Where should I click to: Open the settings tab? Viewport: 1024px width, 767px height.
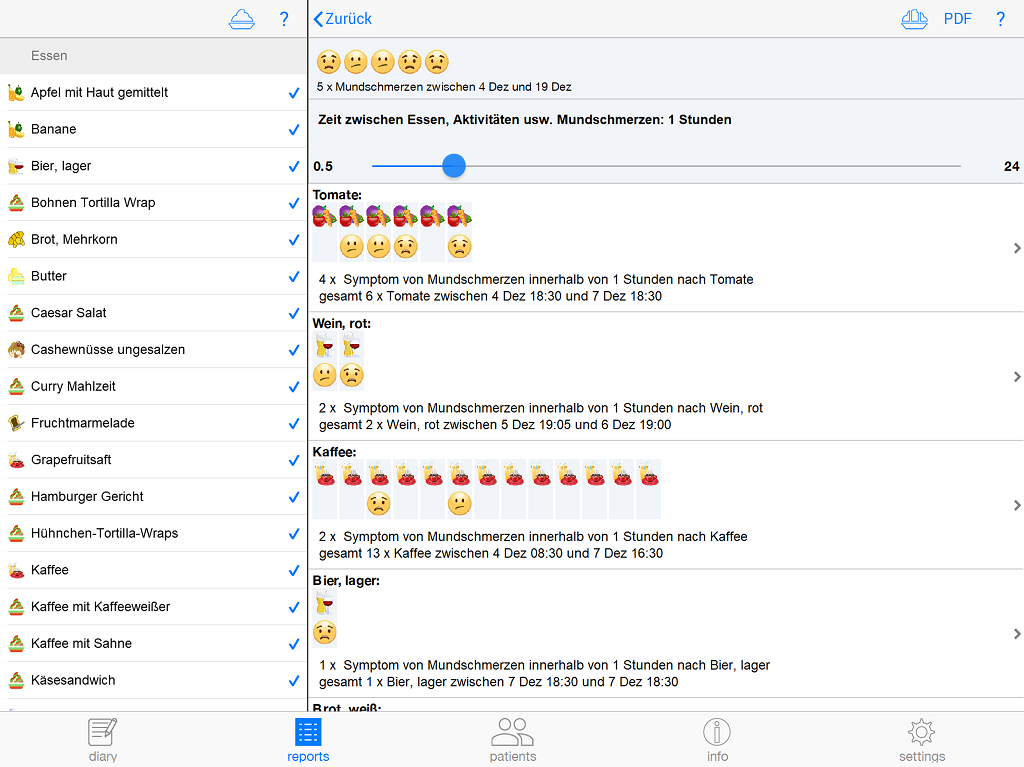click(x=921, y=740)
